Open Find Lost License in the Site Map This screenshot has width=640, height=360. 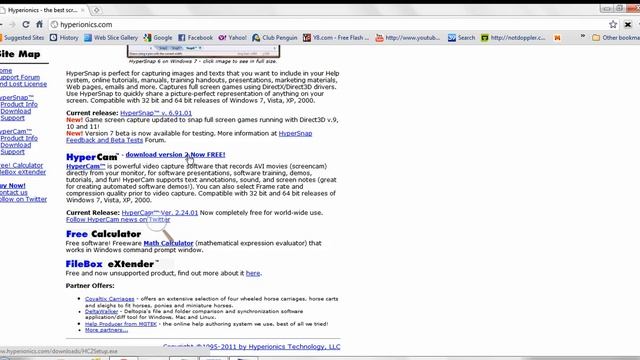(x=23, y=84)
